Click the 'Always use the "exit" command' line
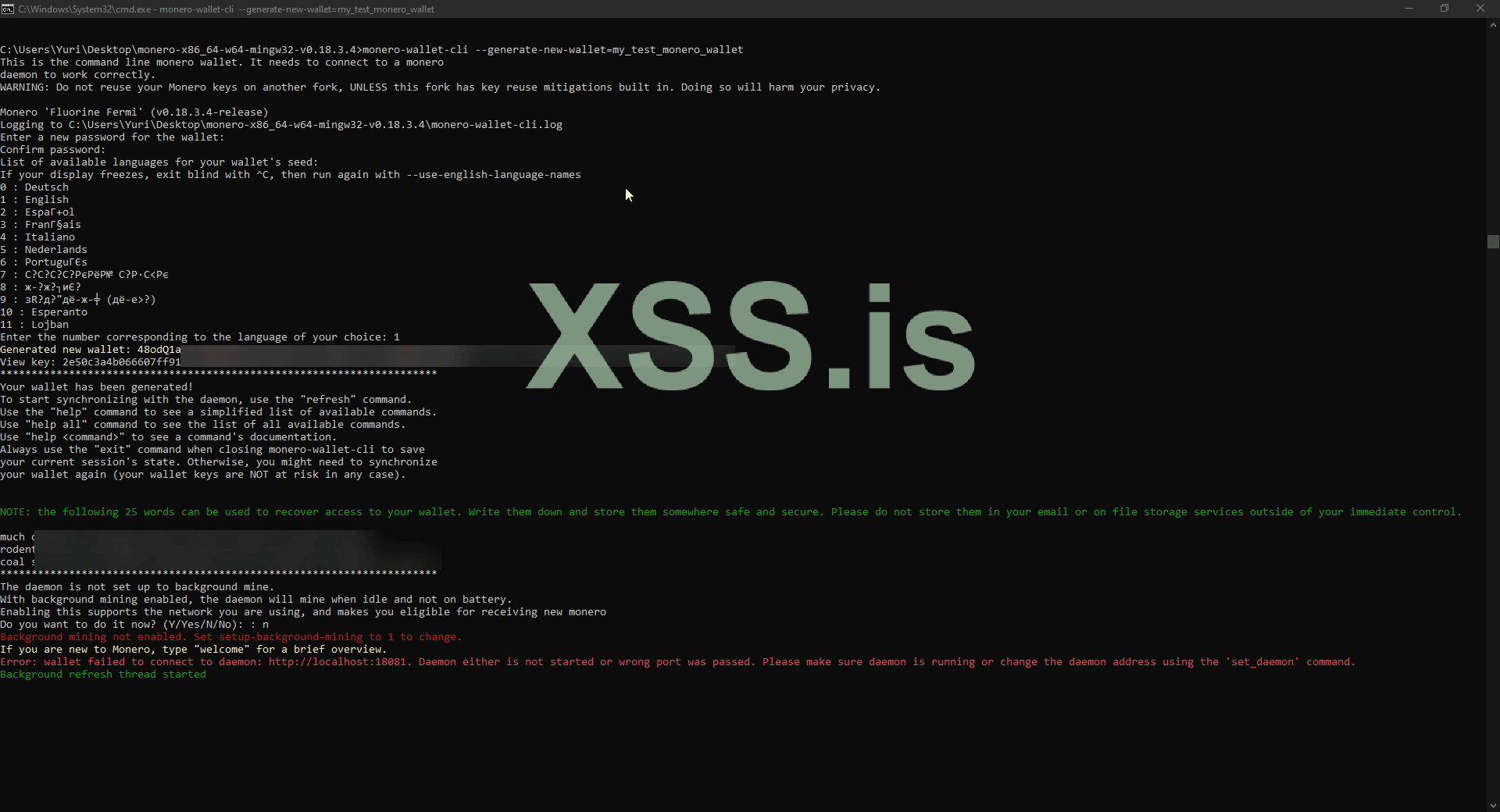1500x812 pixels. 212,450
